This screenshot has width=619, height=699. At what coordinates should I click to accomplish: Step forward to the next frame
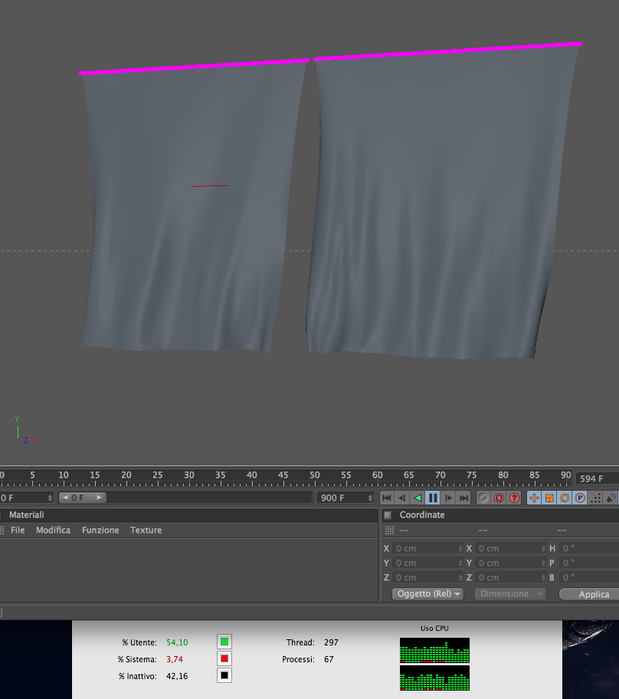click(448, 498)
